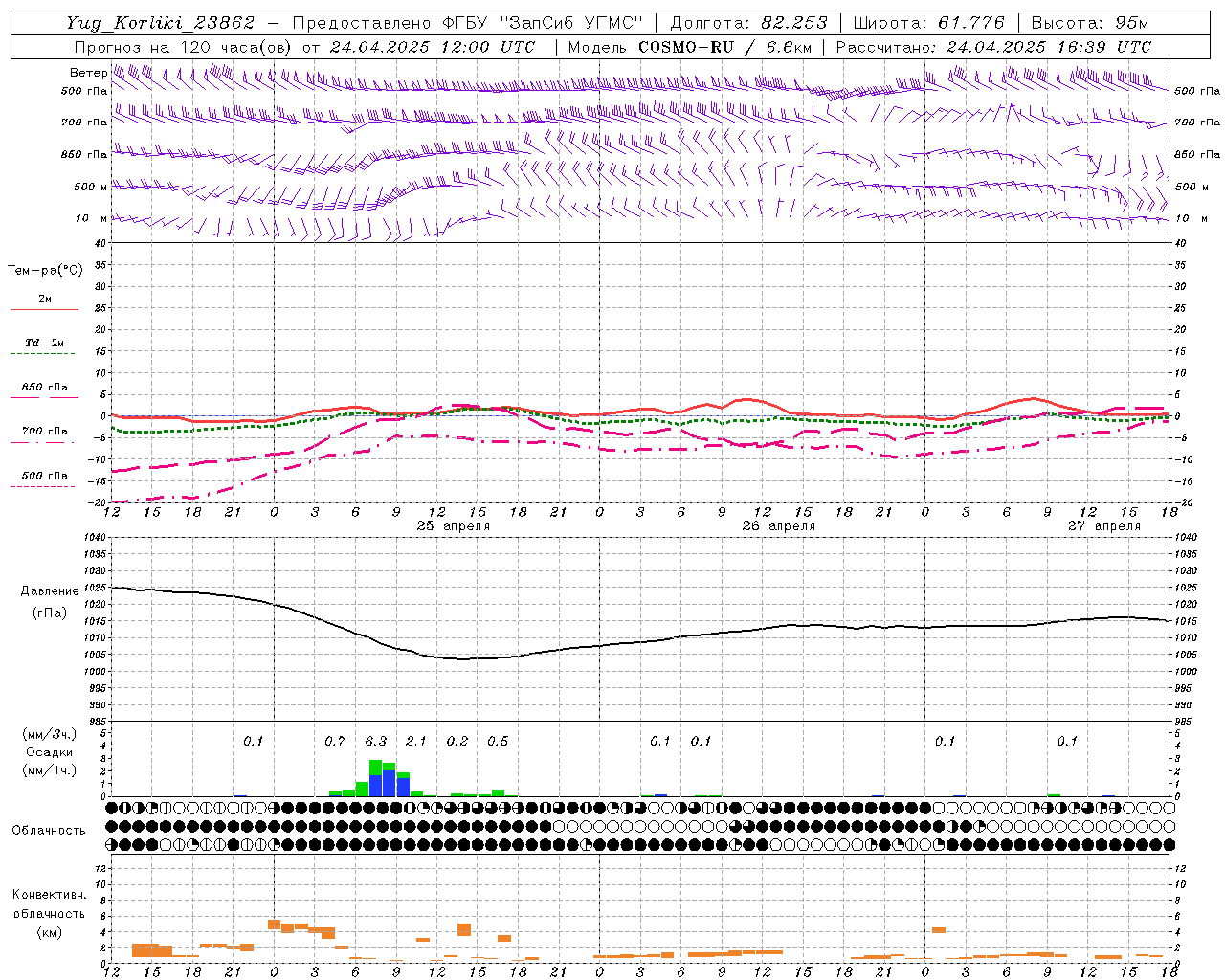Click the station name Yug_Korliki_23862
1225x980 pixels.
[160, 23]
